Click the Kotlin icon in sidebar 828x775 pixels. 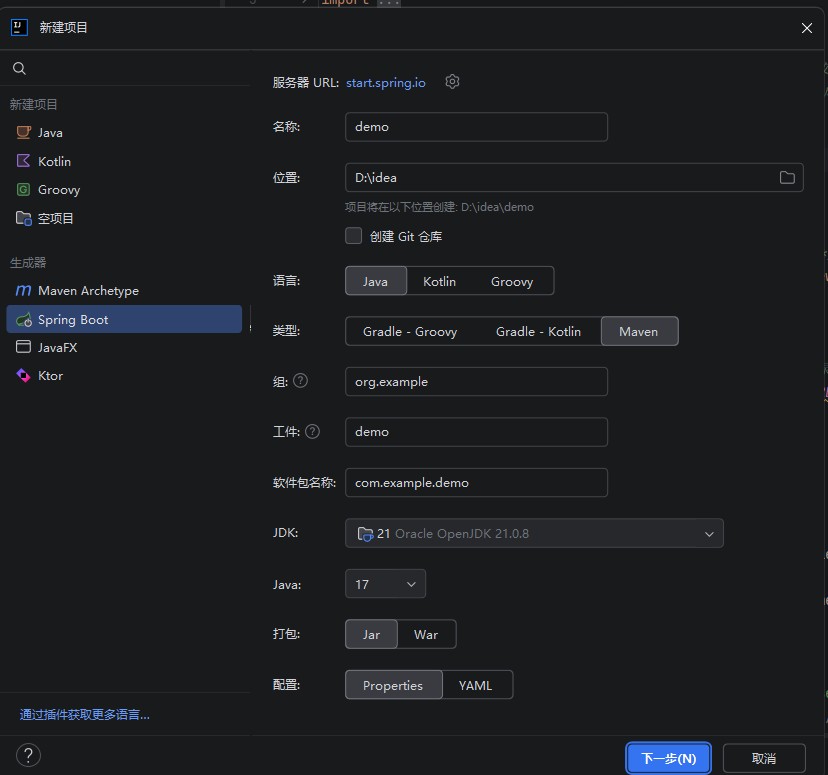[x=23, y=161]
